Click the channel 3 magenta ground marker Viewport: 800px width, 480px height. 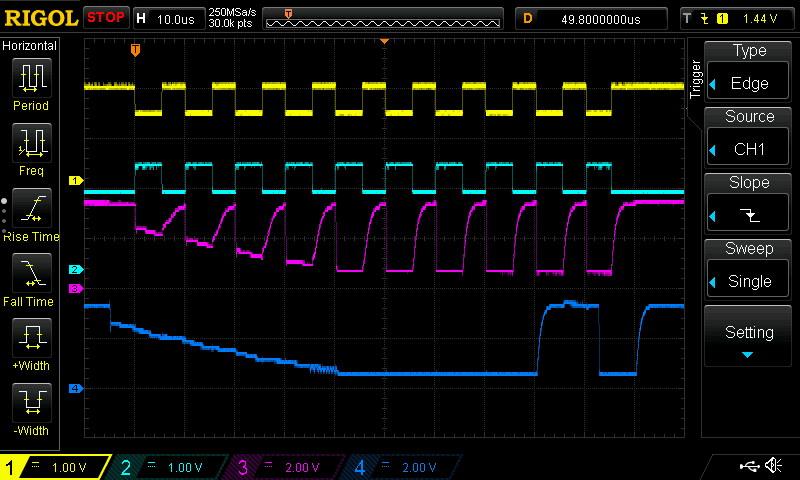(x=76, y=289)
